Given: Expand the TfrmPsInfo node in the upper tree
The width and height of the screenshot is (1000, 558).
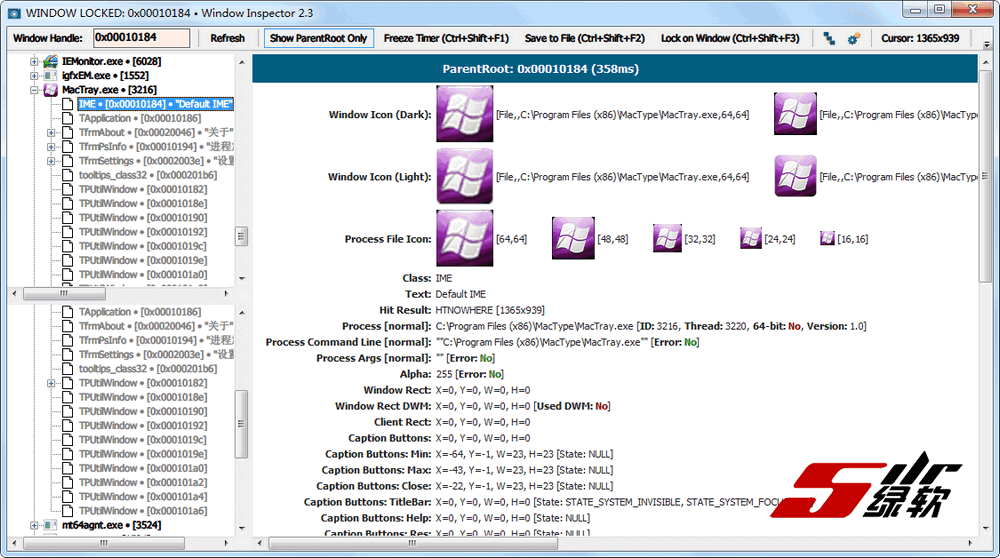Looking at the screenshot, I should pyautogui.click(x=51, y=147).
